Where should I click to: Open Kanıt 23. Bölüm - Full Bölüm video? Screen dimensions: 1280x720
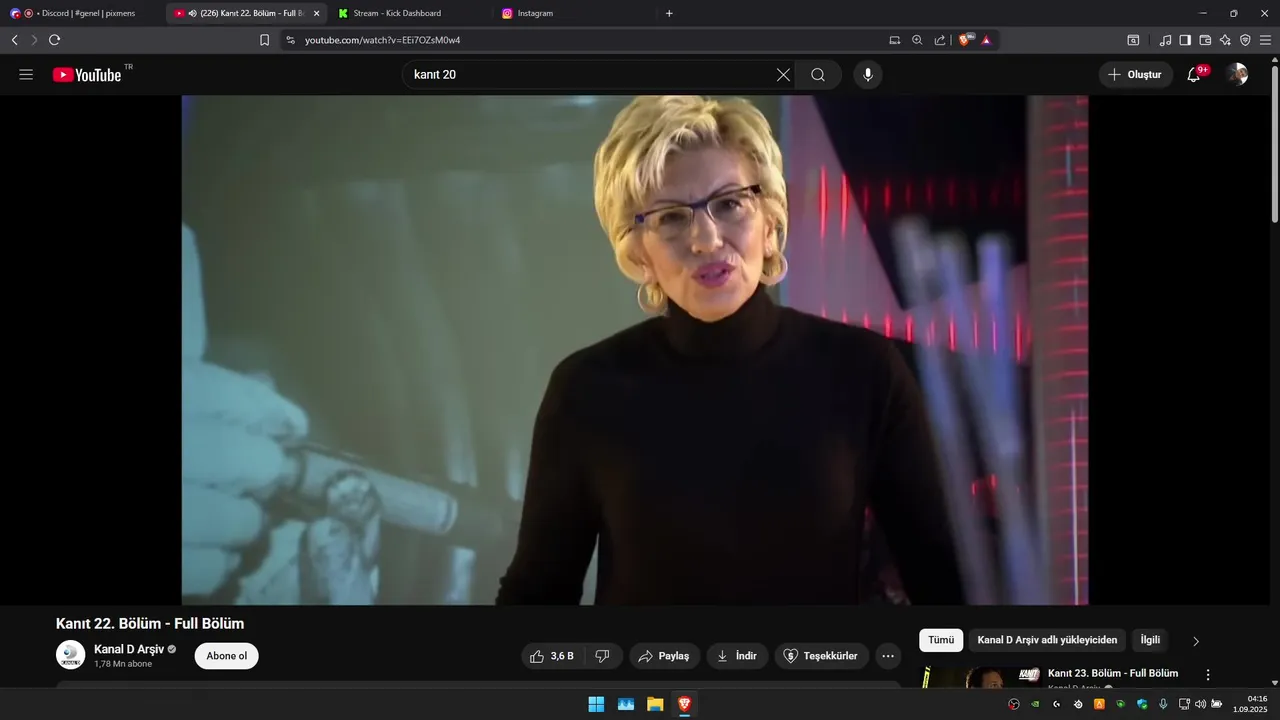click(1113, 673)
